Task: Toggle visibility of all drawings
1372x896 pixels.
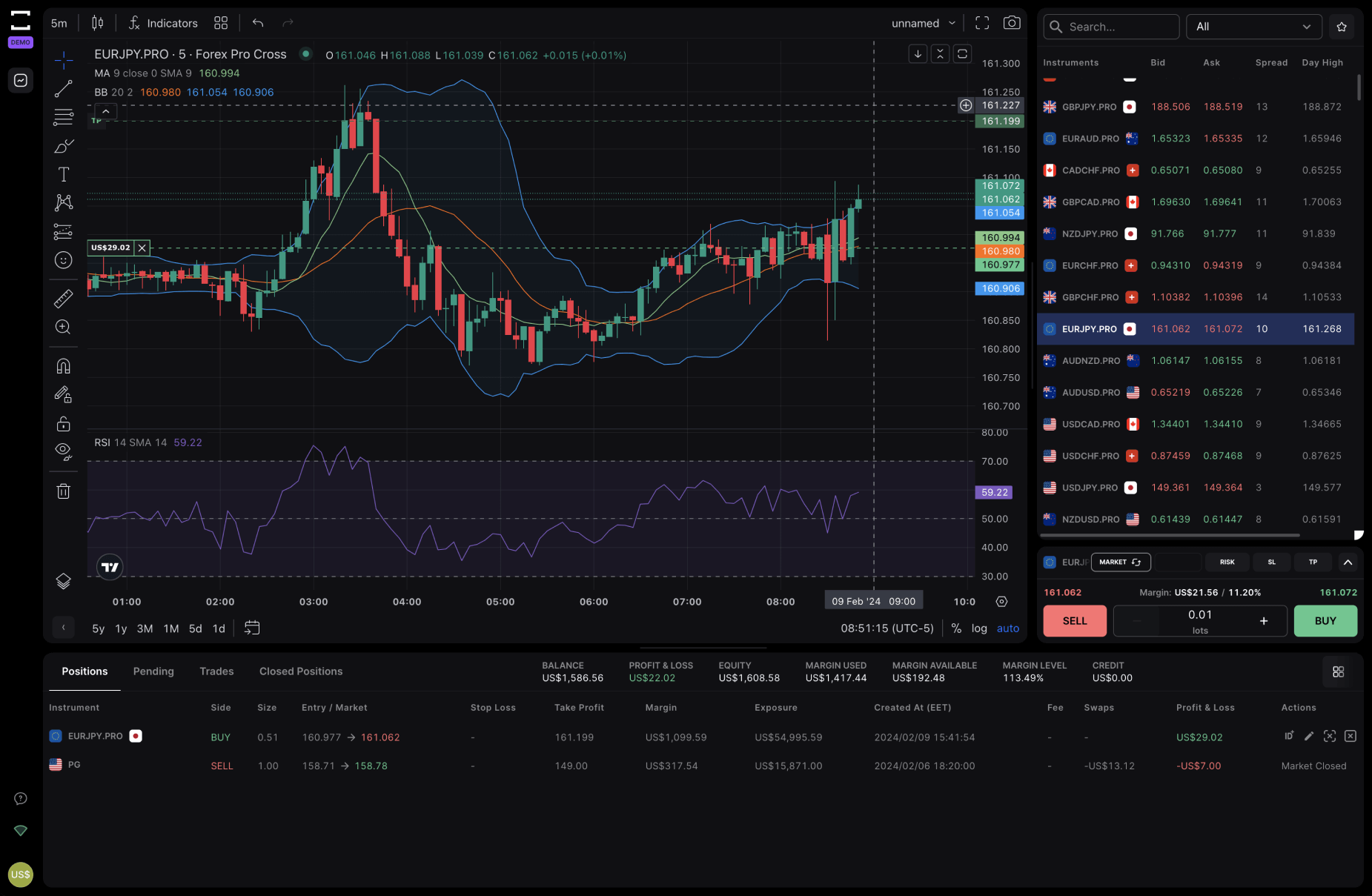Action: (63, 451)
